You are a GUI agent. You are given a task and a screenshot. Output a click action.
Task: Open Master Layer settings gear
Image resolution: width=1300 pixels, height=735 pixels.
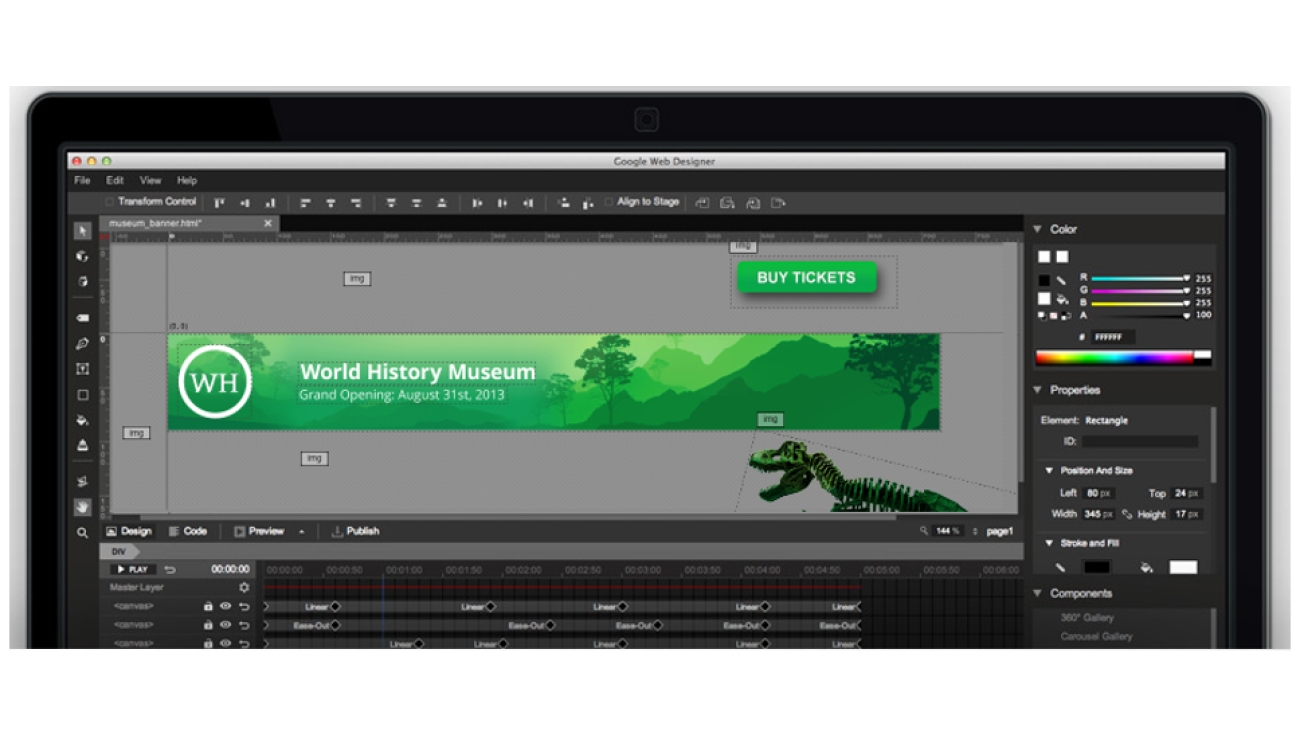pos(243,588)
